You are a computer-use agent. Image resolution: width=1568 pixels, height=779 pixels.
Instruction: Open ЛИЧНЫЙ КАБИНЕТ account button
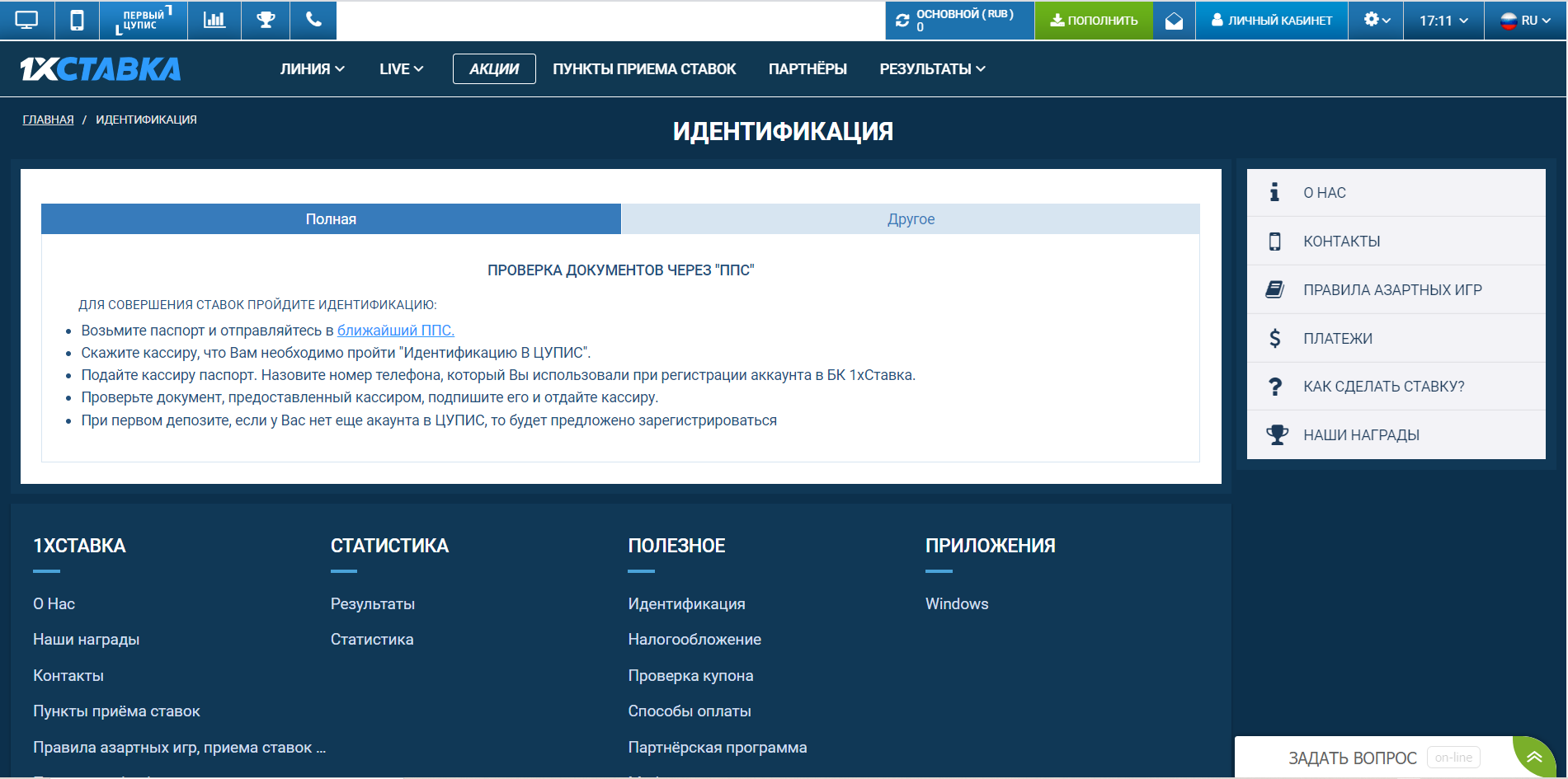pos(1272,21)
